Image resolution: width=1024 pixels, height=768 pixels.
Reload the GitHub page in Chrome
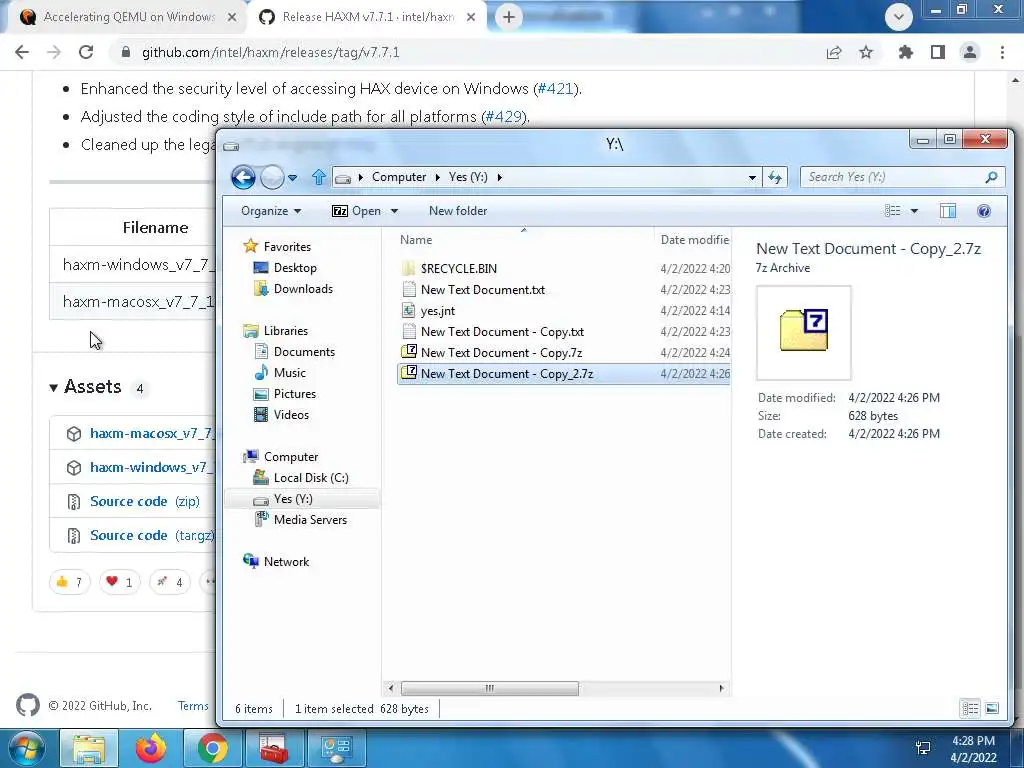tap(86, 52)
